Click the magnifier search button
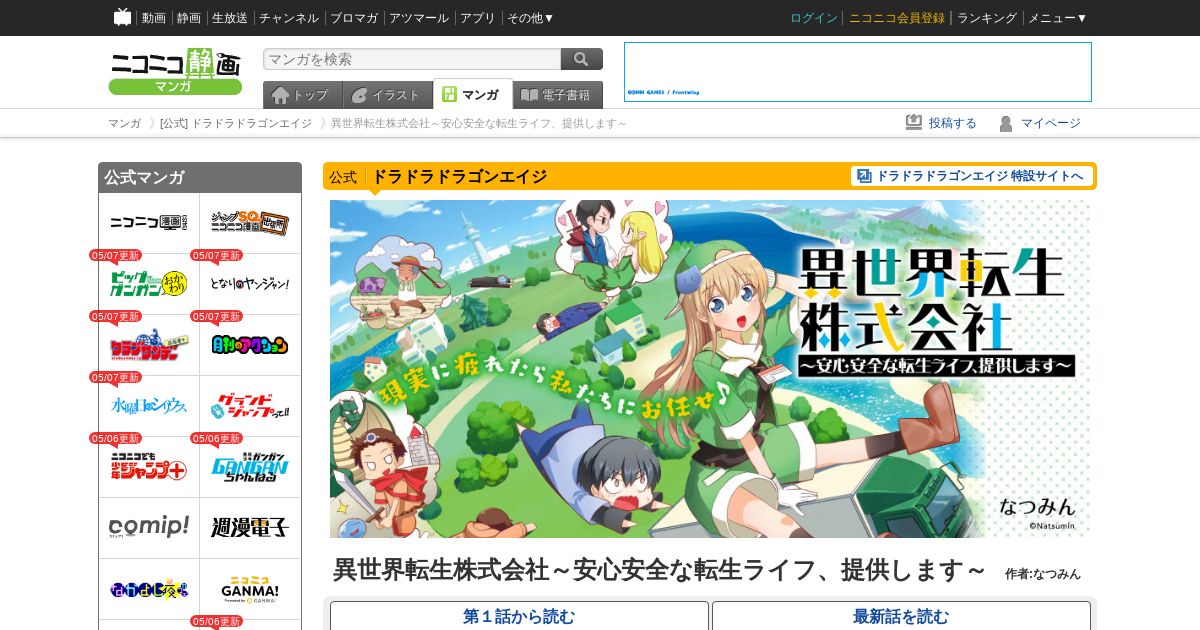This screenshot has height=630, width=1200. point(582,59)
